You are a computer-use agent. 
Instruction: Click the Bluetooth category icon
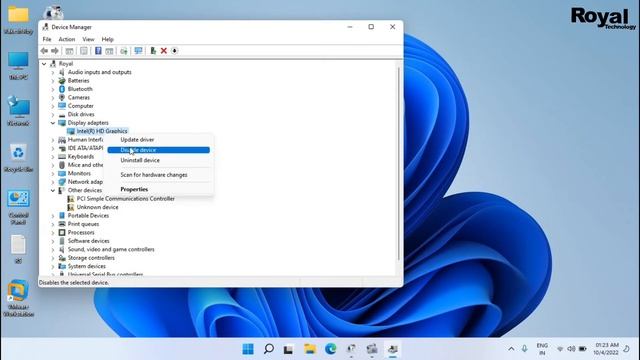(x=62, y=89)
